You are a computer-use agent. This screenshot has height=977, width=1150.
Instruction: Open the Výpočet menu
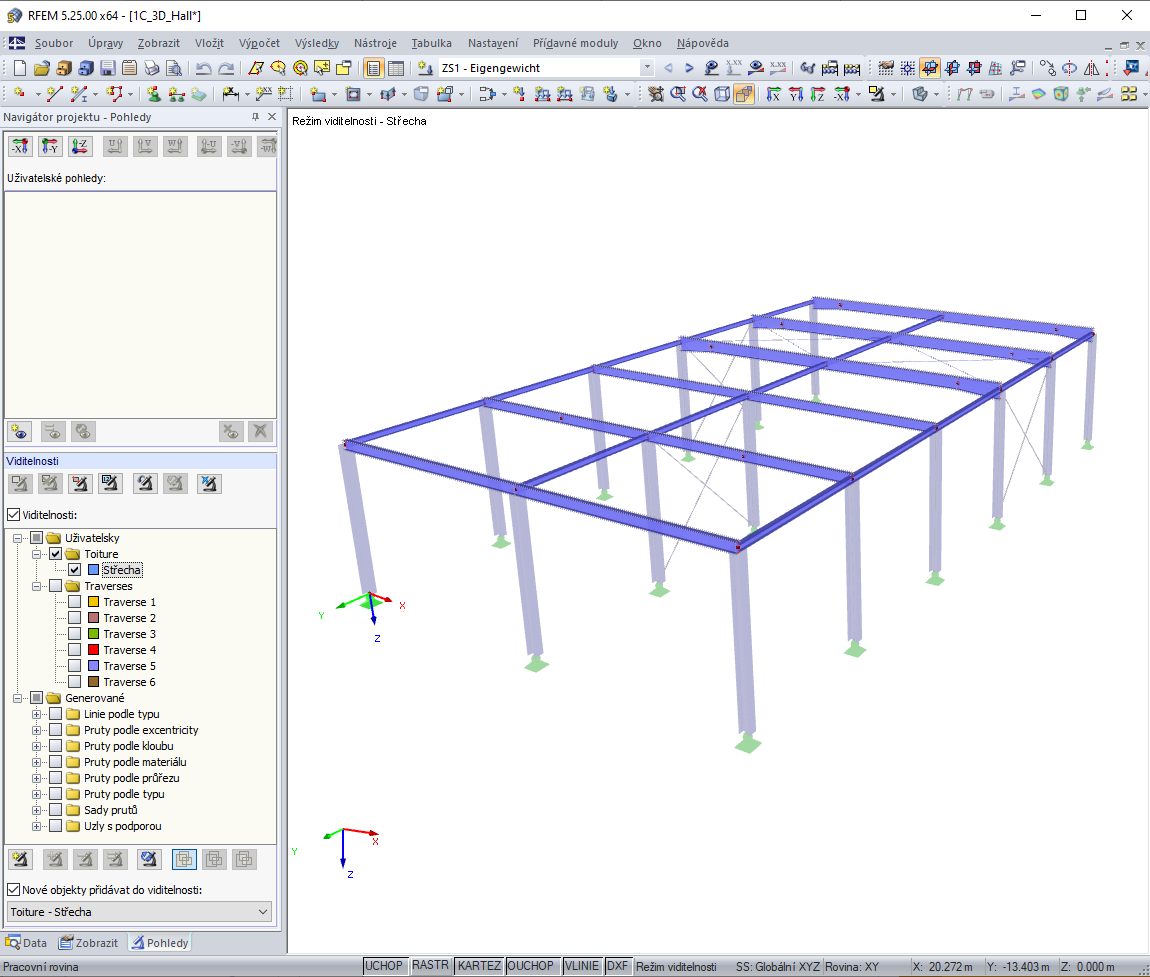point(259,43)
